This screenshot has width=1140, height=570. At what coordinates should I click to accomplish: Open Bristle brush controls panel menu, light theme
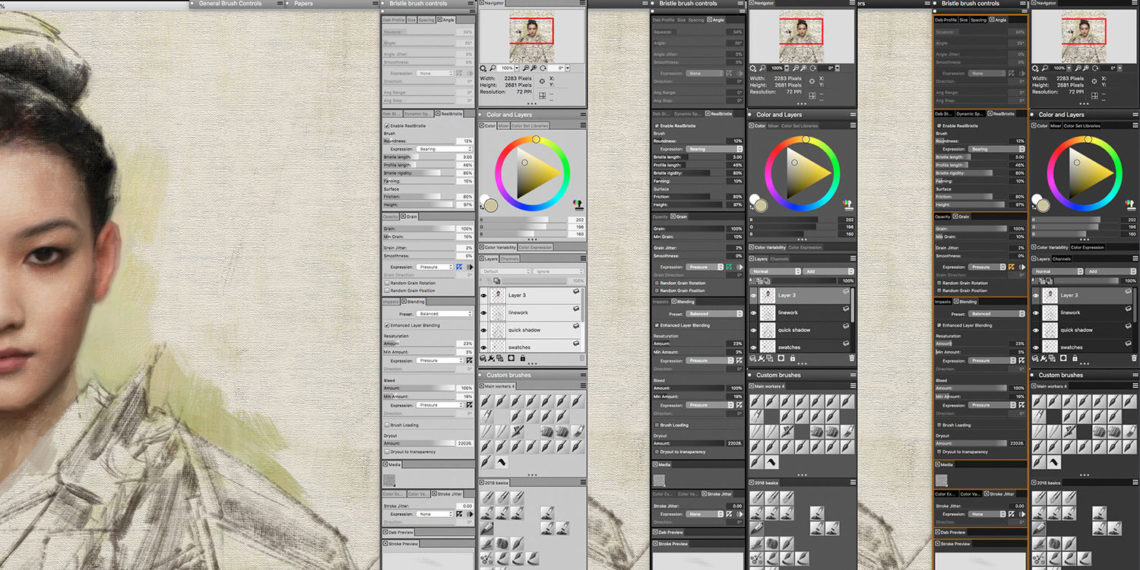pos(472,4)
